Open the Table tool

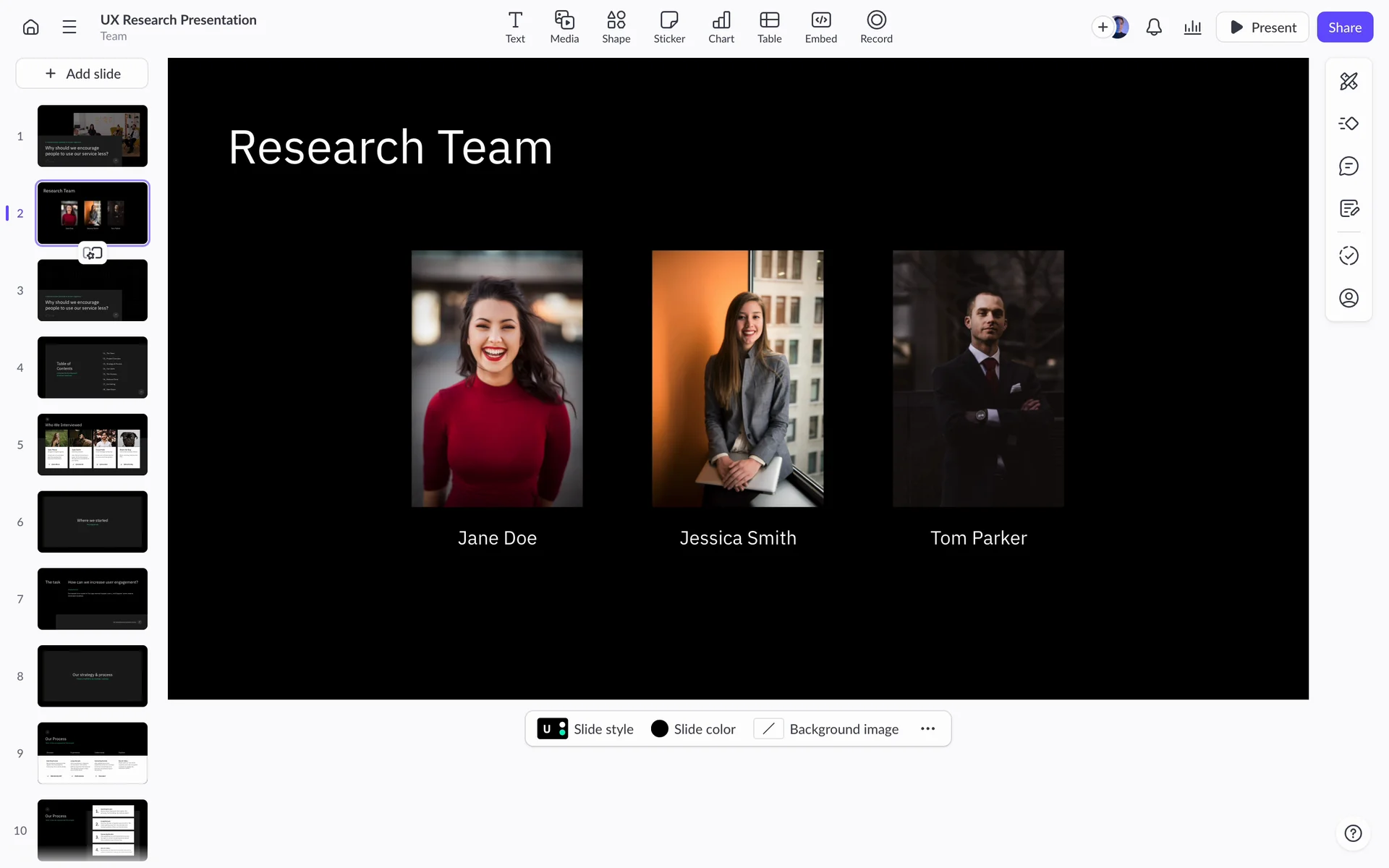click(769, 27)
